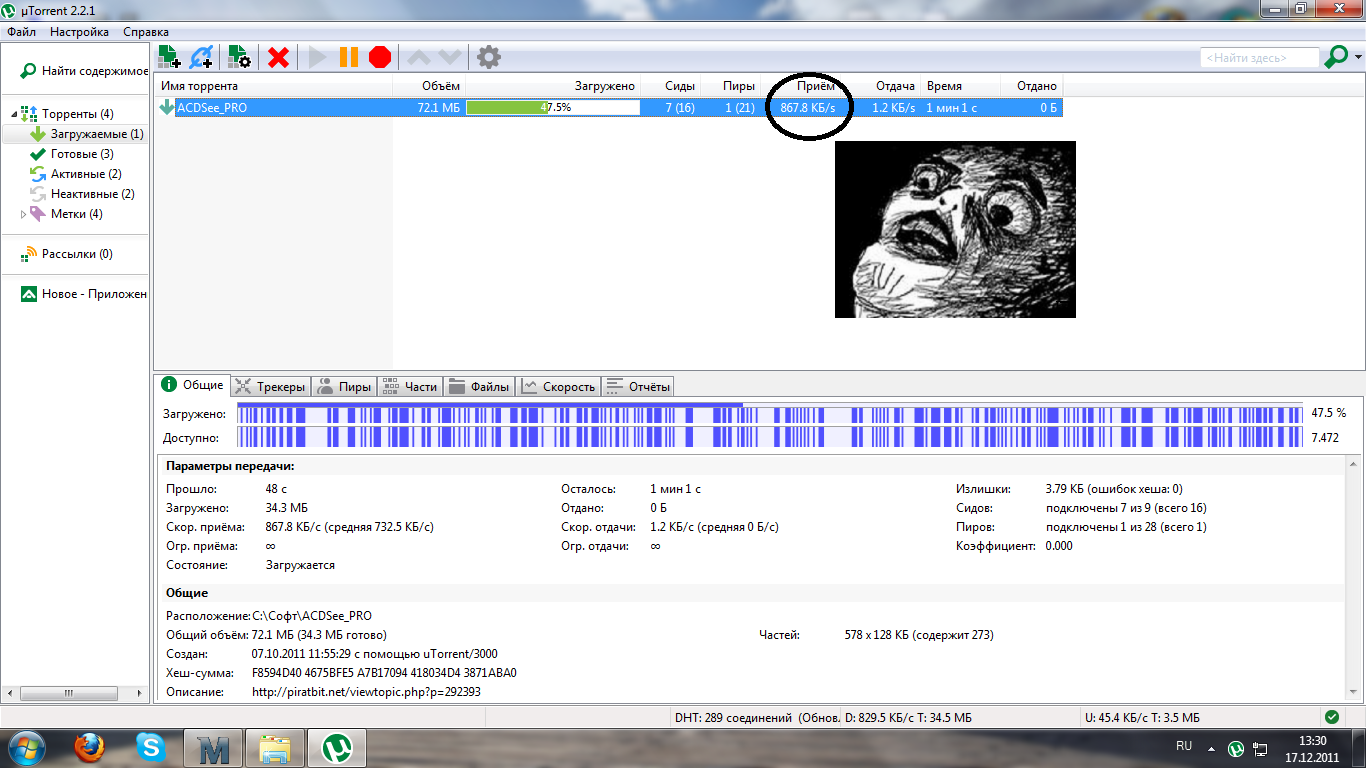Pause the torrent with orange pause icon
This screenshot has height=768, width=1366.
coord(348,58)
